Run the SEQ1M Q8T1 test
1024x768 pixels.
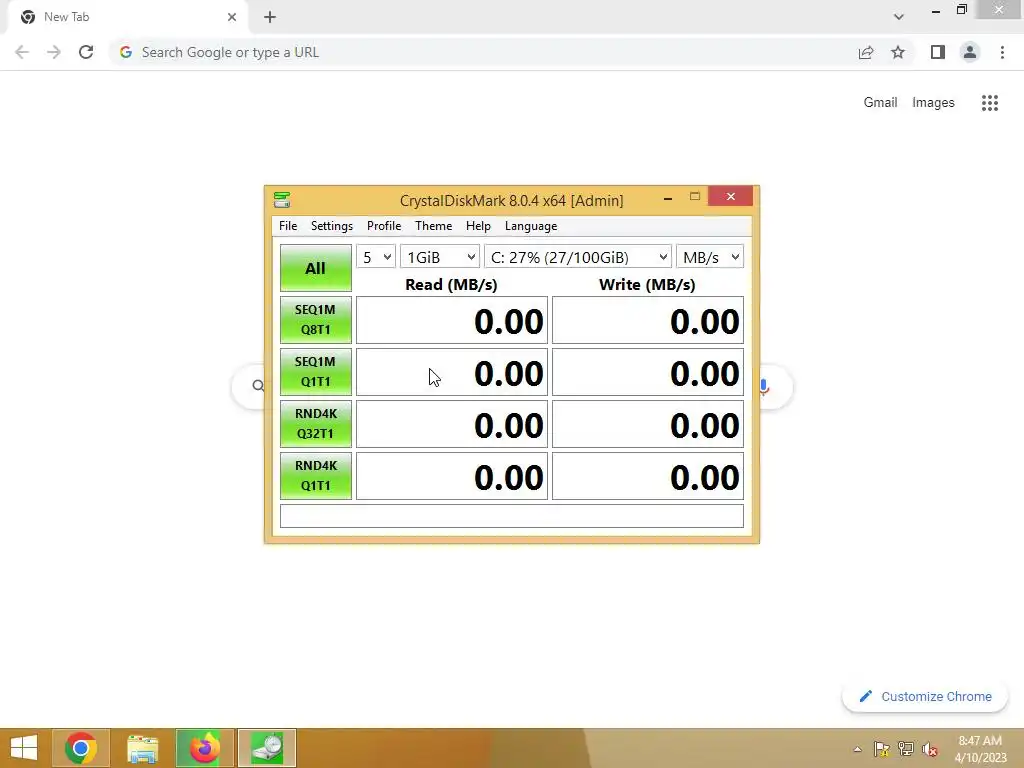coord(315,320)
